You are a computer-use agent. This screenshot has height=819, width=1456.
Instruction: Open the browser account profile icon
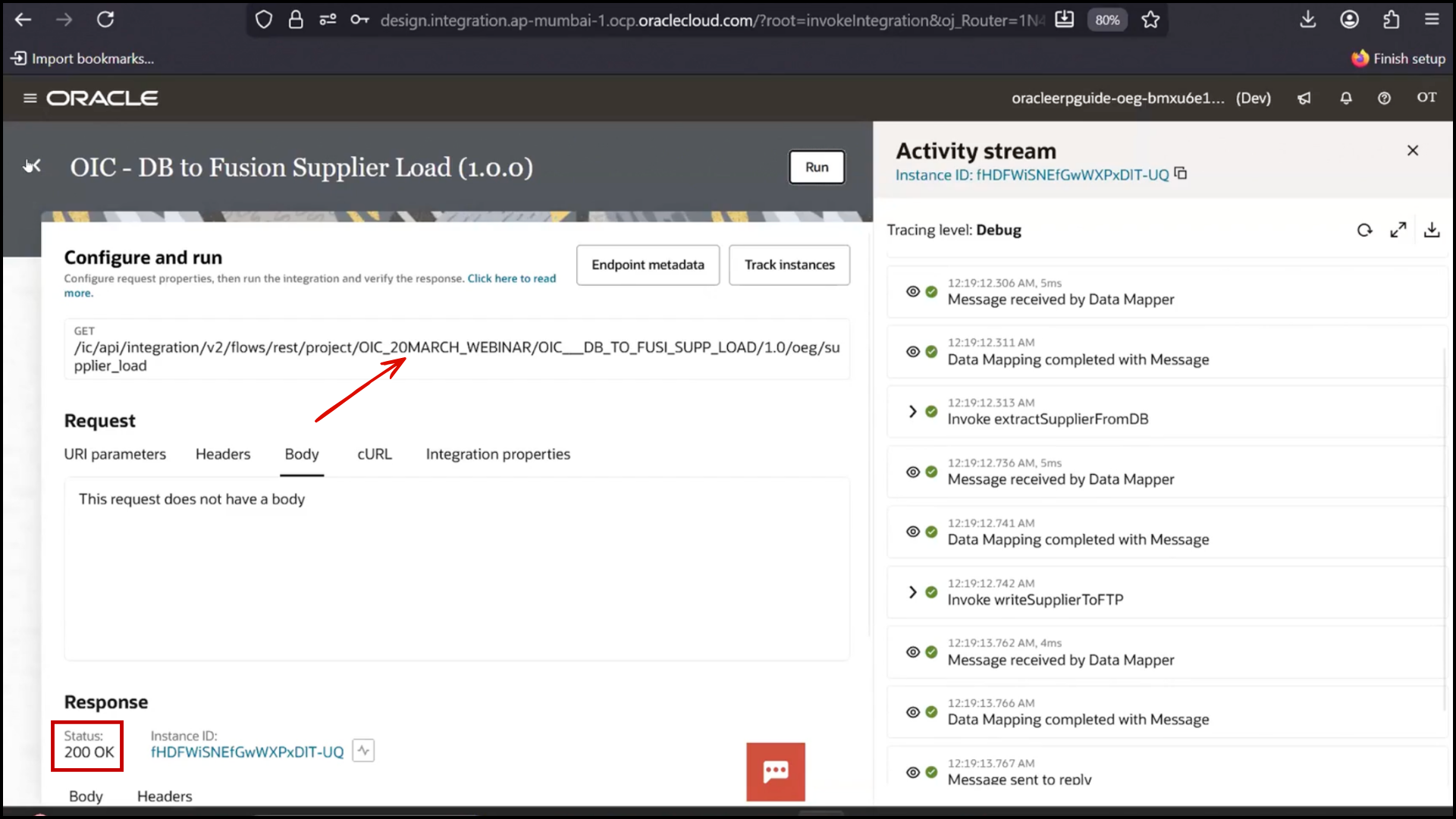pos(1349,20)
